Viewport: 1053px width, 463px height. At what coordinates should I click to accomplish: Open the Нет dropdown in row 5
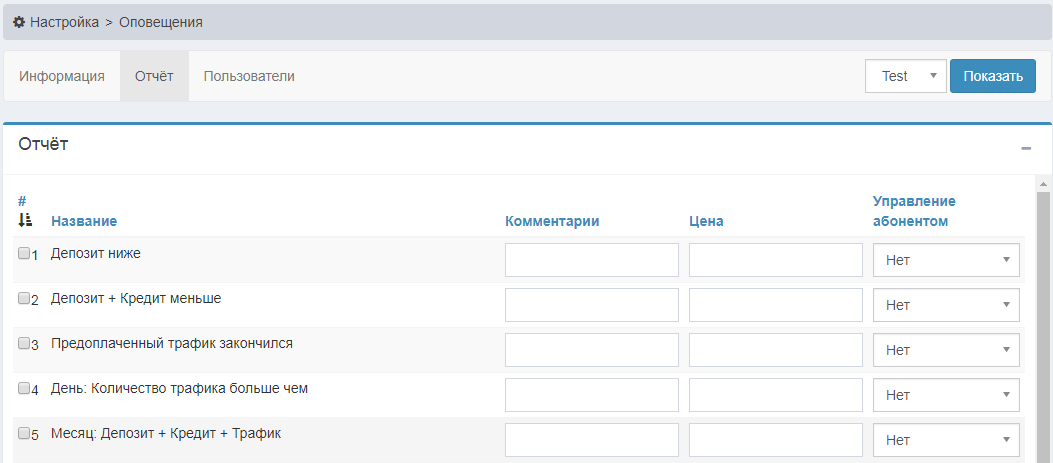tap(946, 440)
